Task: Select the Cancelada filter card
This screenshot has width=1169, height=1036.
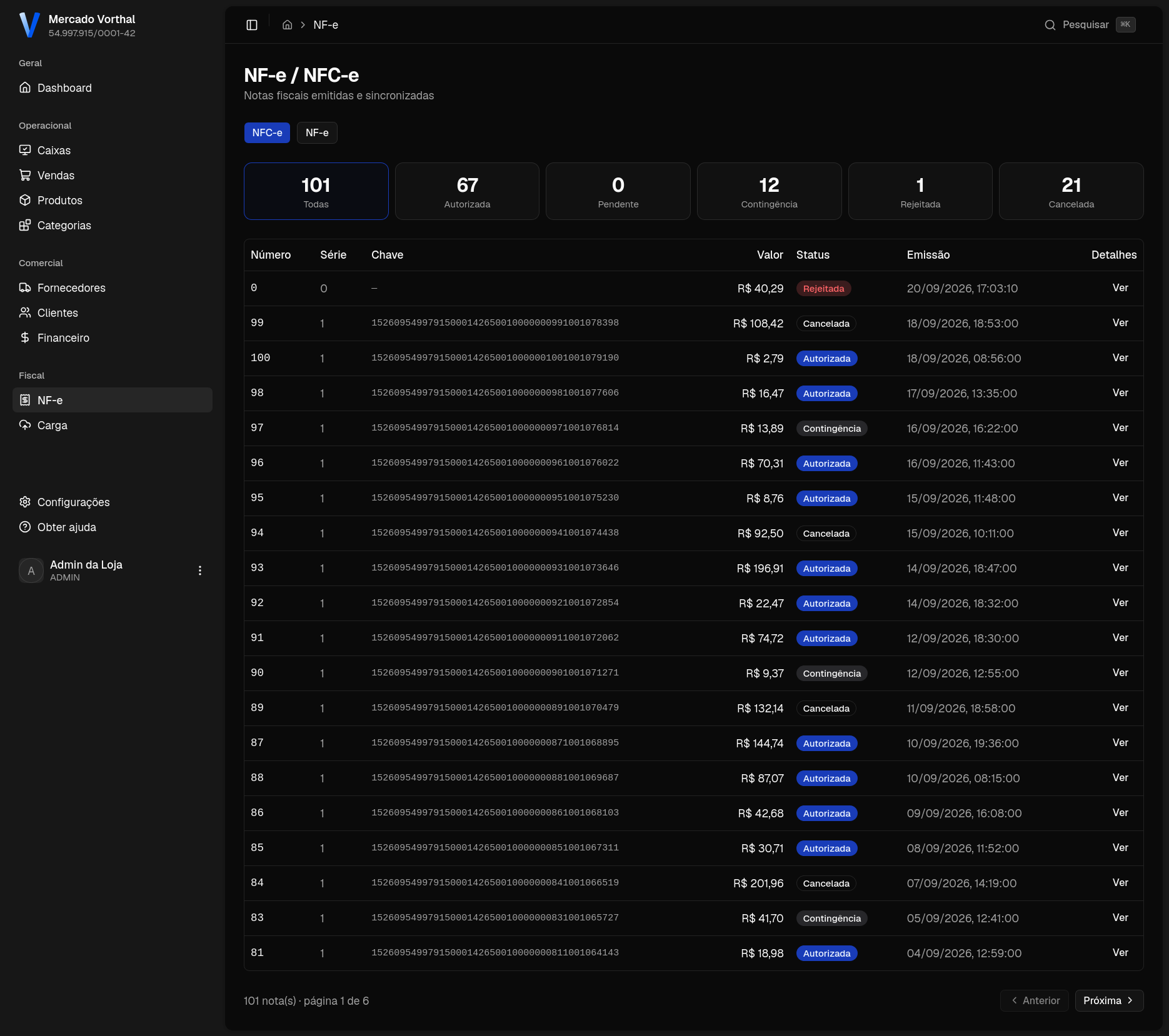Action: pos(1071,191)
